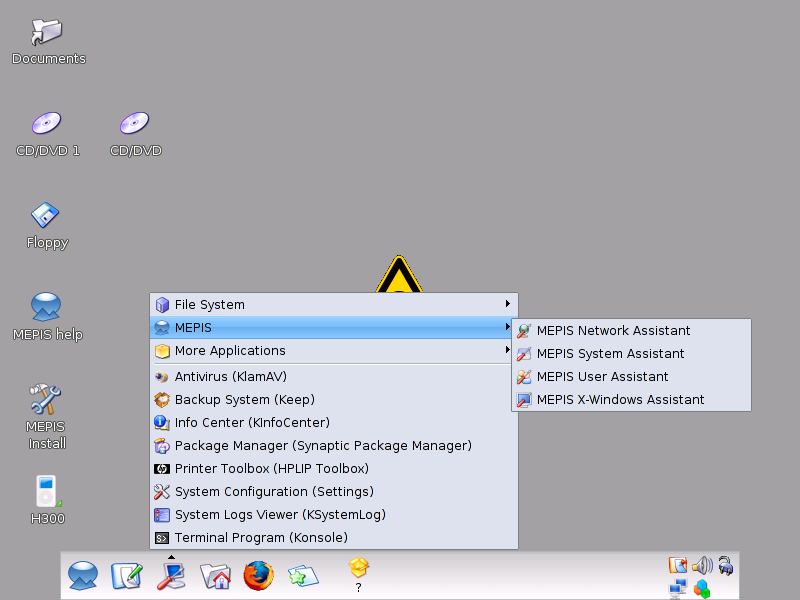The height and width of the screenshot is (600, 800).
Task: Expand the More Applications submenu arrow
Action: (x=508, y=349)
